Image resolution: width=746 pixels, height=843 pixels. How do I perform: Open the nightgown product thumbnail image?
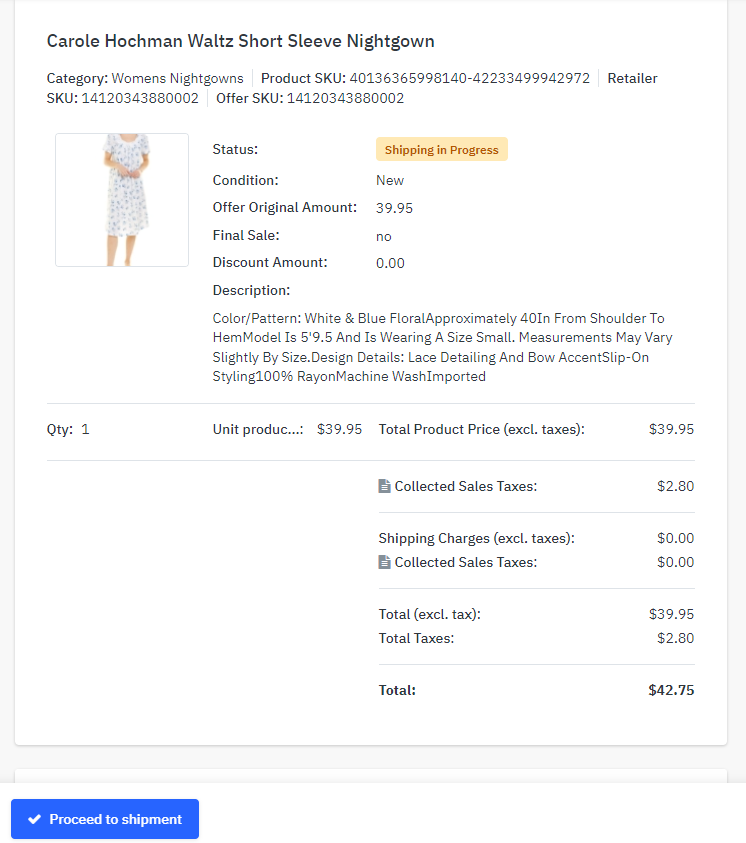tap(122, 200)
